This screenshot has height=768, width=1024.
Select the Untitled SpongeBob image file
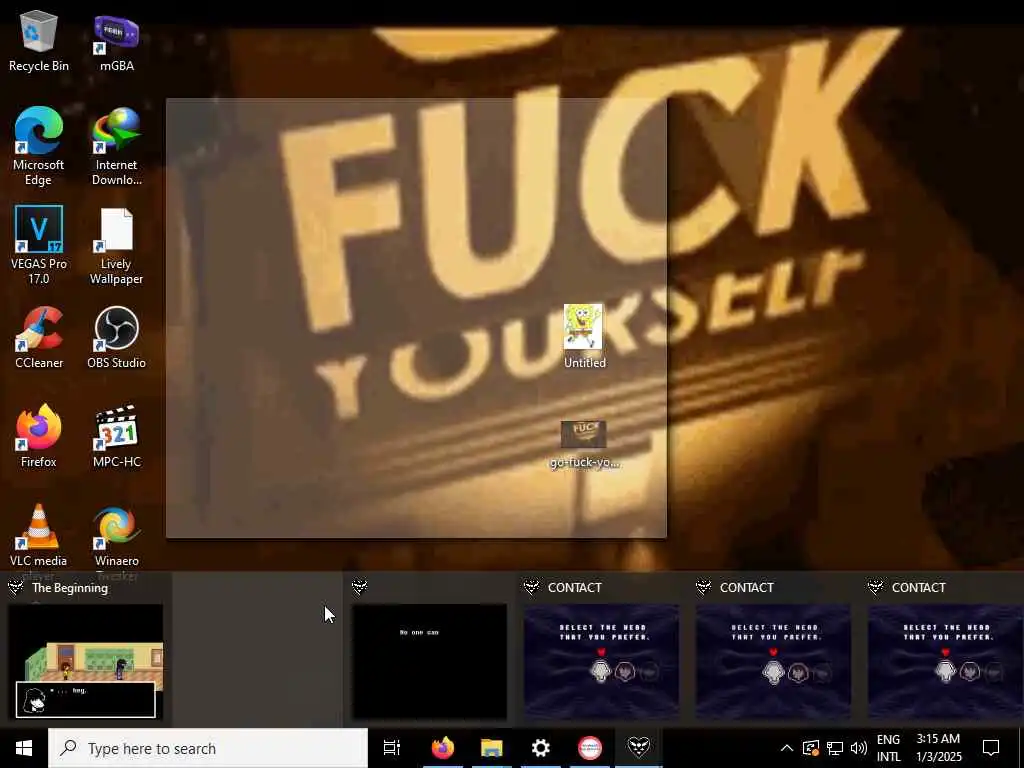pos(584,337)
